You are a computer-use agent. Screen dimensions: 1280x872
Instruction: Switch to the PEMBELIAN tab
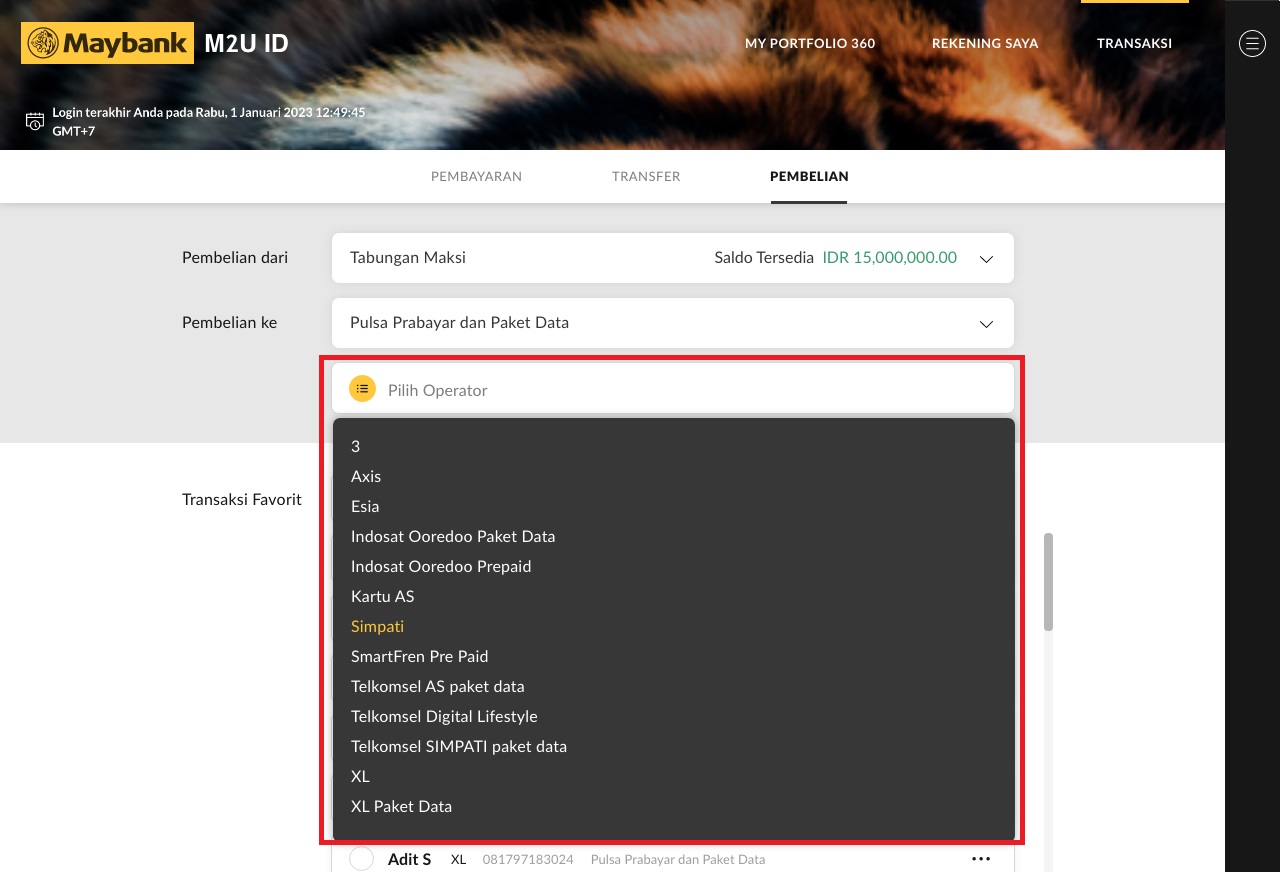pos(809,176)
